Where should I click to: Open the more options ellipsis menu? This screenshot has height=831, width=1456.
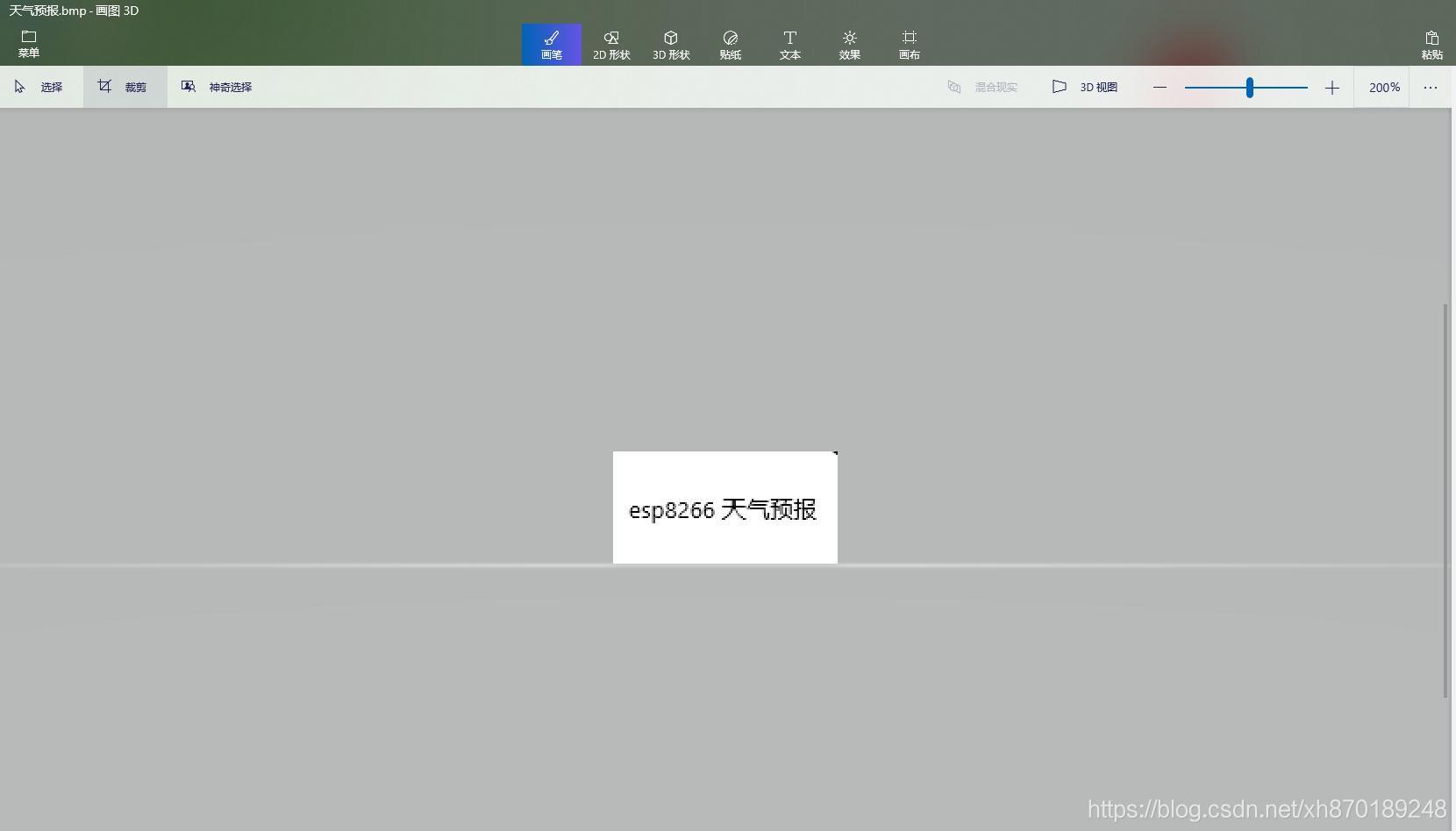1431,88
